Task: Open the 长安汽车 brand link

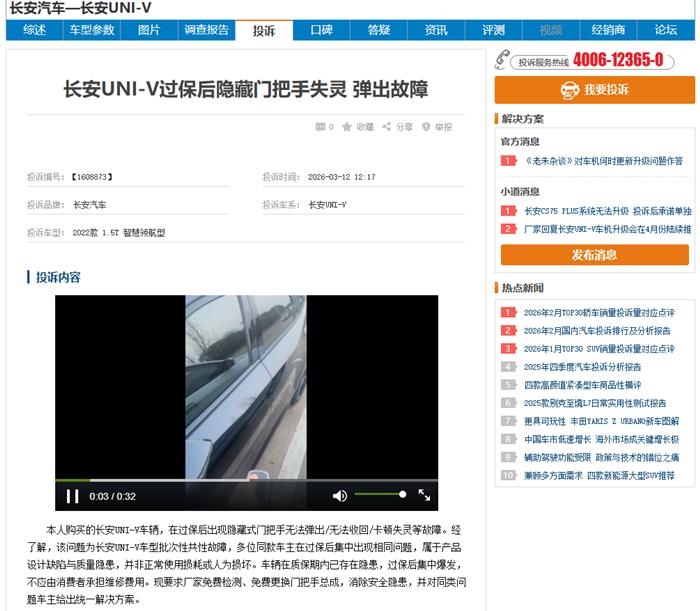Action: [x=90, y=205]
